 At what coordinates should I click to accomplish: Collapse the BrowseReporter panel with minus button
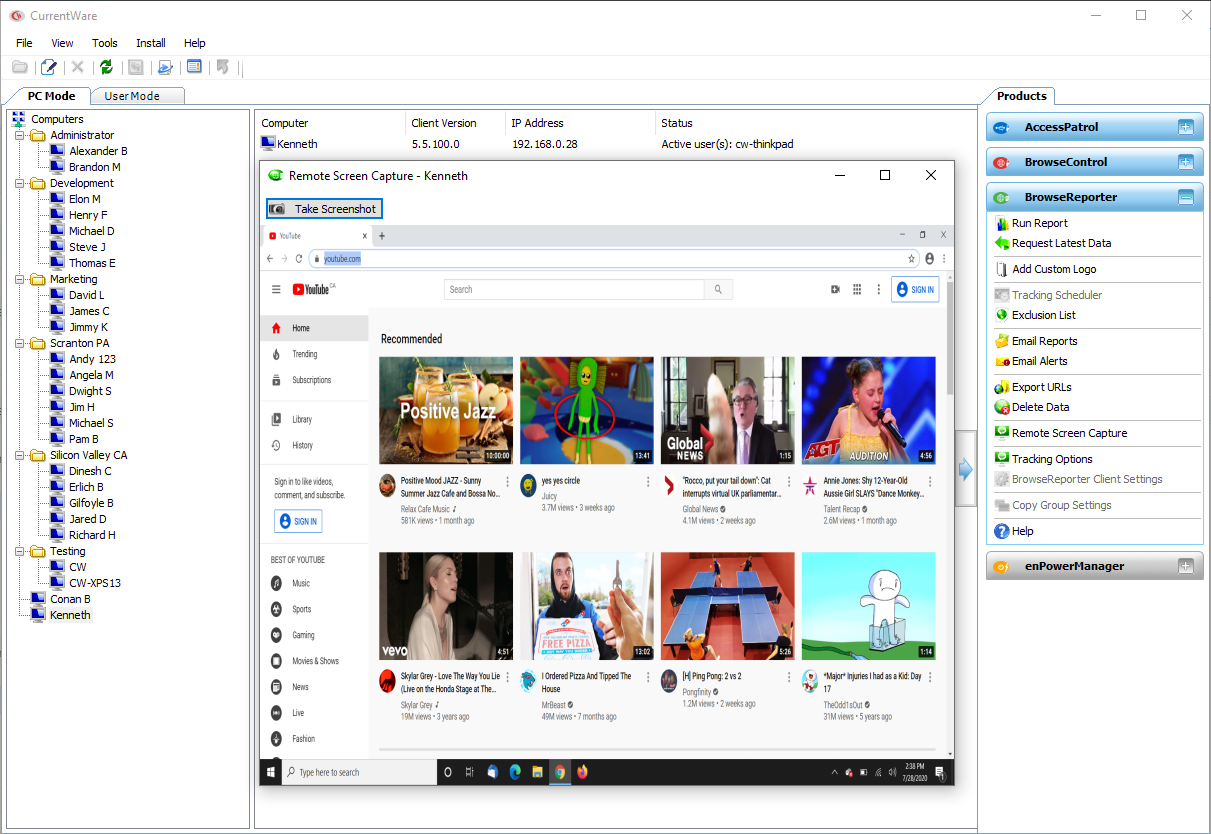click(1186, 197)
